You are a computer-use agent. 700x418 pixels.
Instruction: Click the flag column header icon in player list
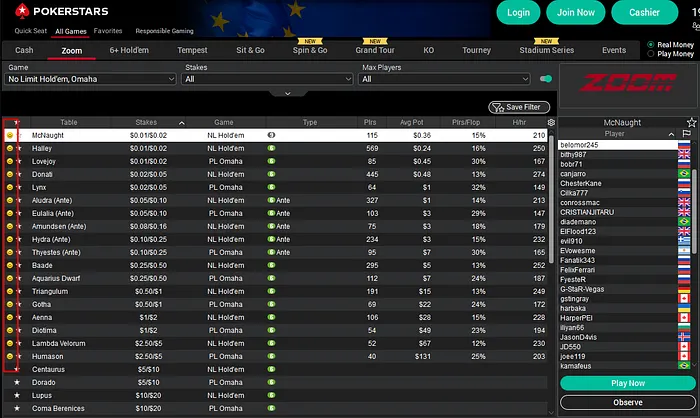(x=687, y=134)
